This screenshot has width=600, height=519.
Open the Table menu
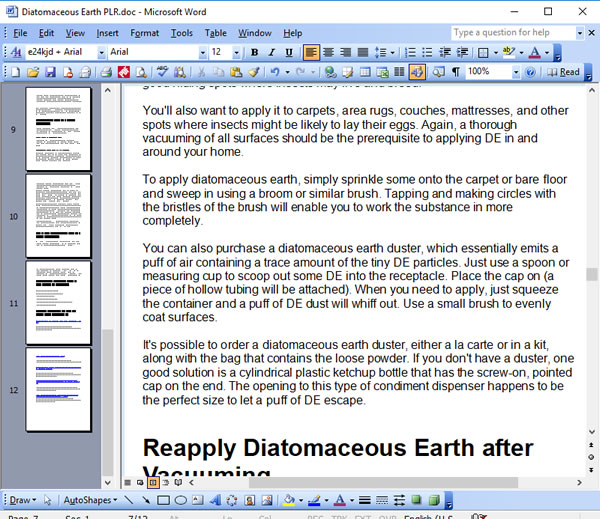pos(215,33)
